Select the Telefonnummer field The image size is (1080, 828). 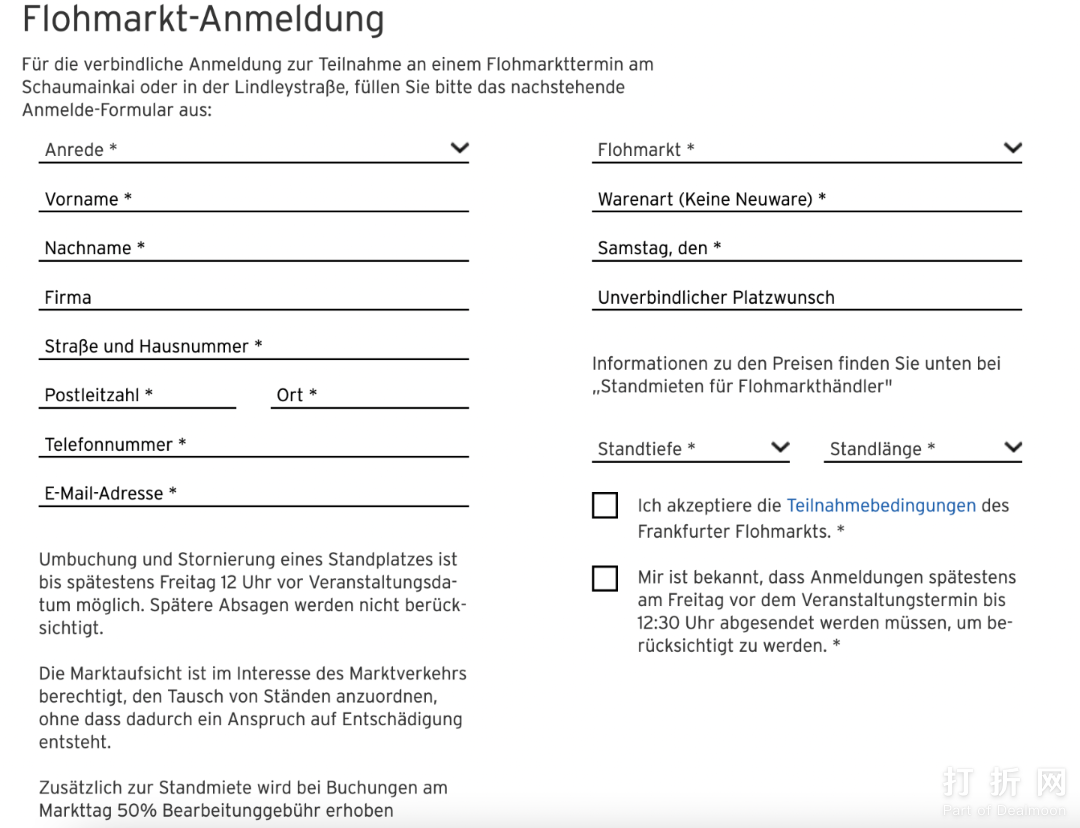[x=254, y=444]
